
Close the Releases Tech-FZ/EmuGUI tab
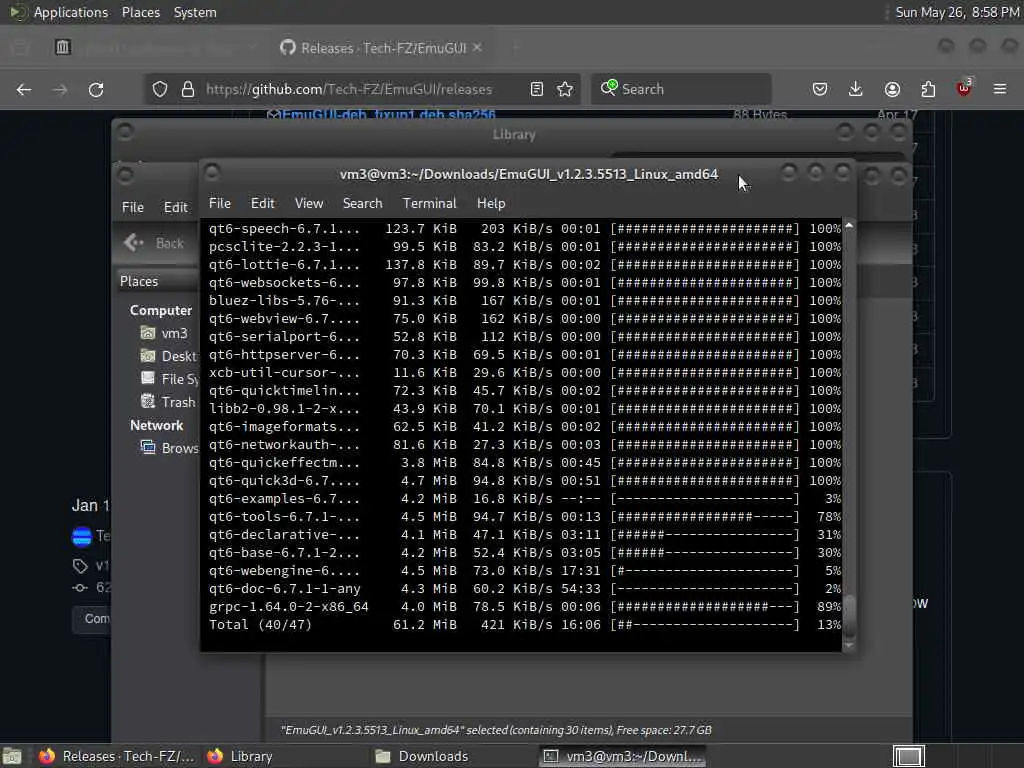click(477, 47)
